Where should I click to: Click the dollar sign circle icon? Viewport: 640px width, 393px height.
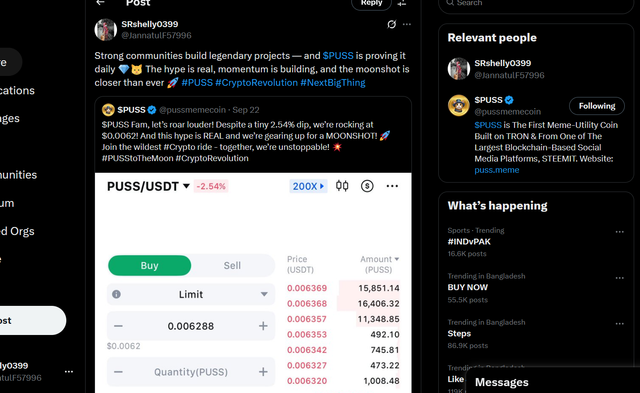pos(367,186)
